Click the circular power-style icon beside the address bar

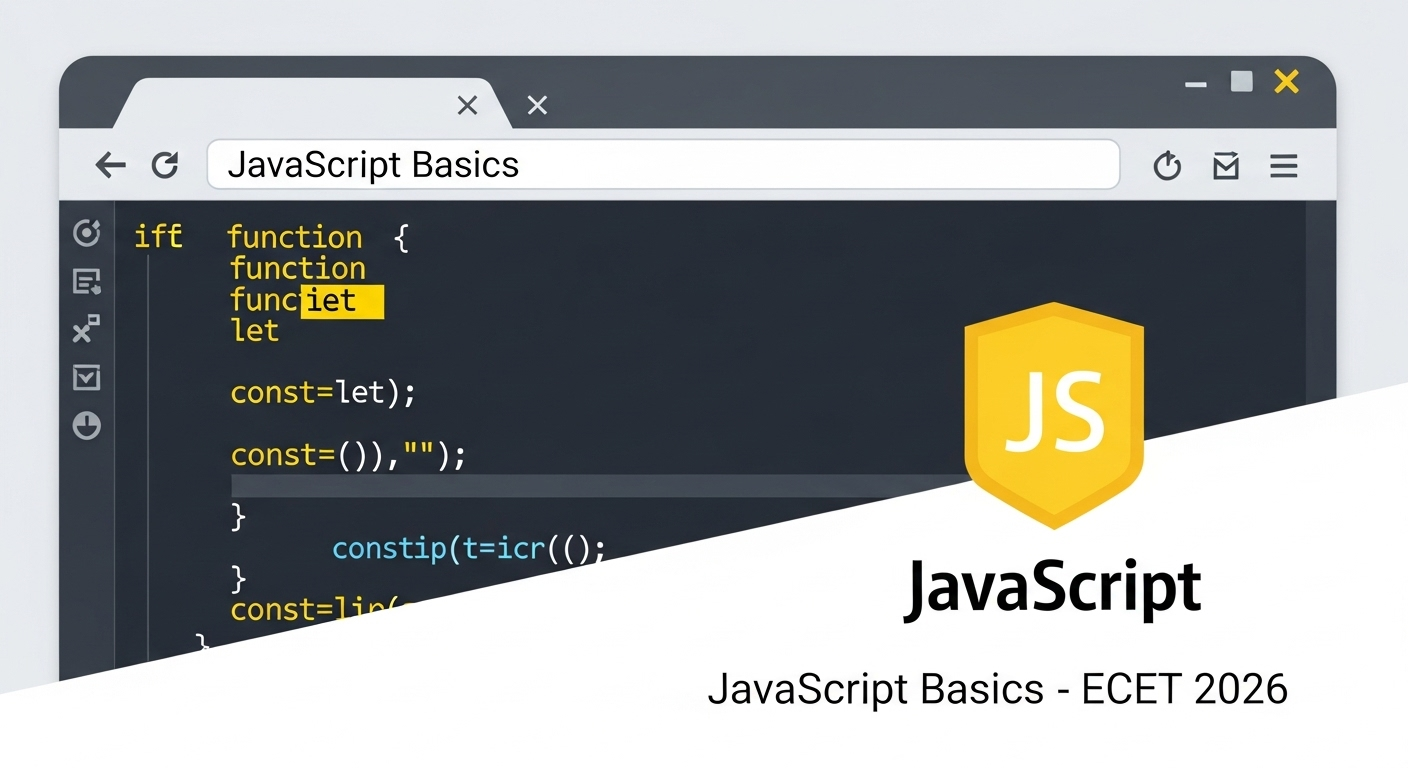[1167, 166]
